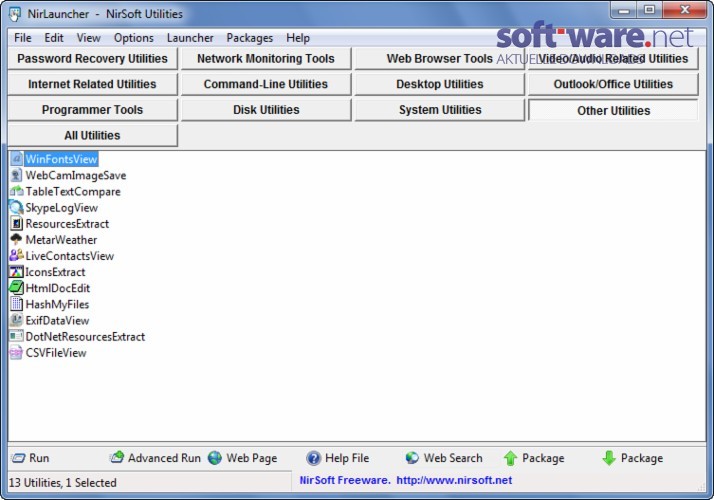Select LiveContactsView text in the list

[69, 256]
